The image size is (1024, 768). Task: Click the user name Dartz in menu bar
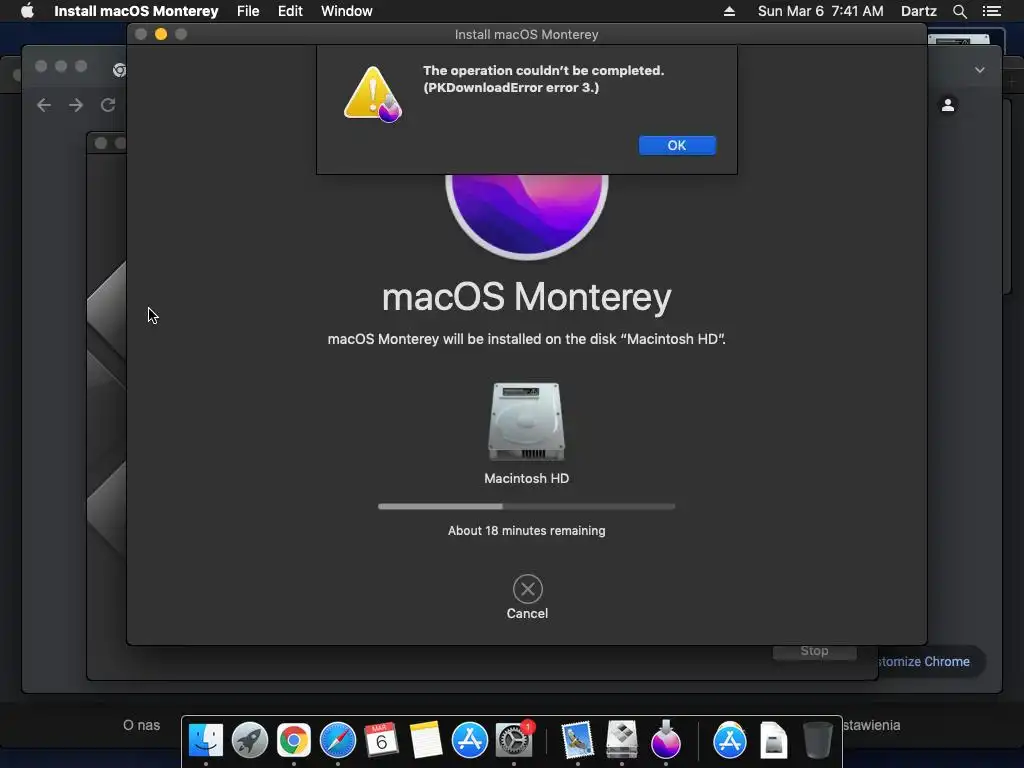[918, 11]
